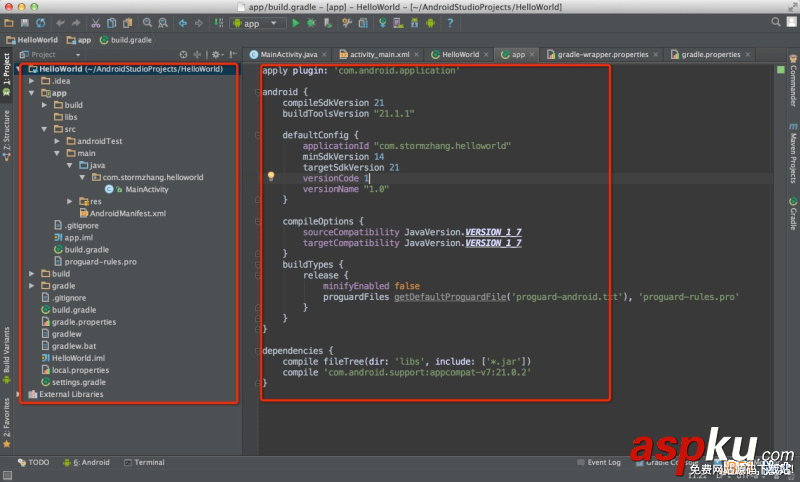Image resolution: width=800 pixels, height=482 pixels.
Task: Click the Open folder toolbar icon
Action: tap(9, 23)
